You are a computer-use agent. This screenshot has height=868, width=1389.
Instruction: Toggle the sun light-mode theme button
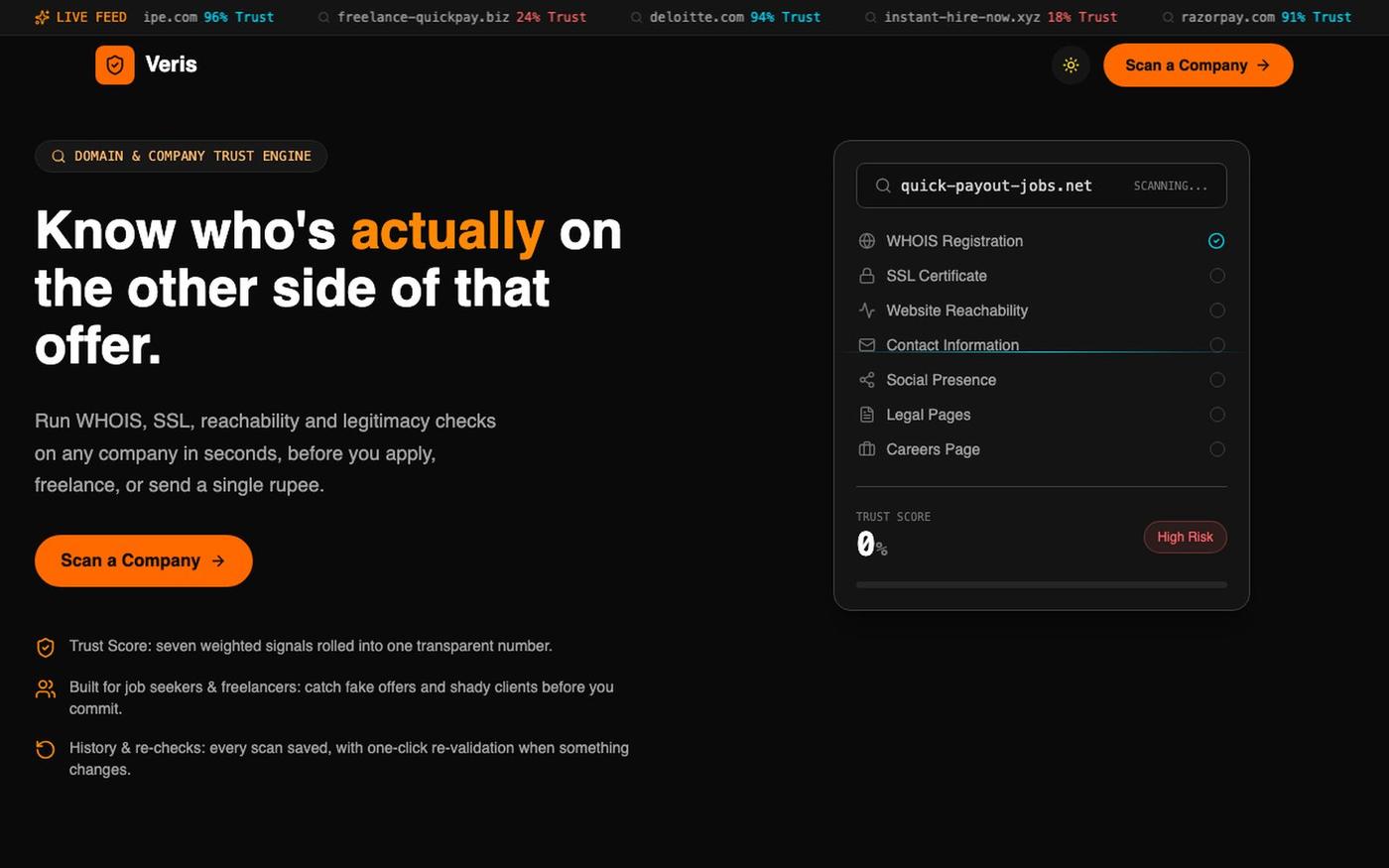point(1071,65)
